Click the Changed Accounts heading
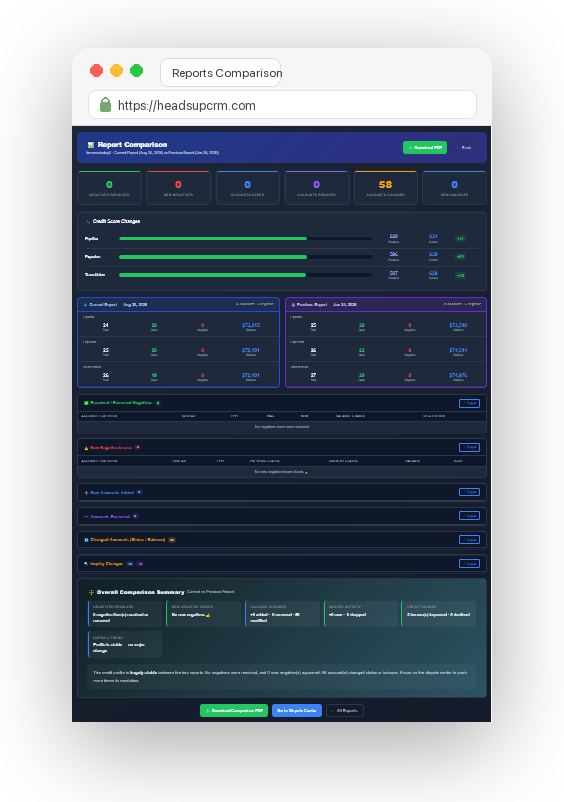Screen dimensions: 564x802 pyautogui.click(x=127, y=540)
